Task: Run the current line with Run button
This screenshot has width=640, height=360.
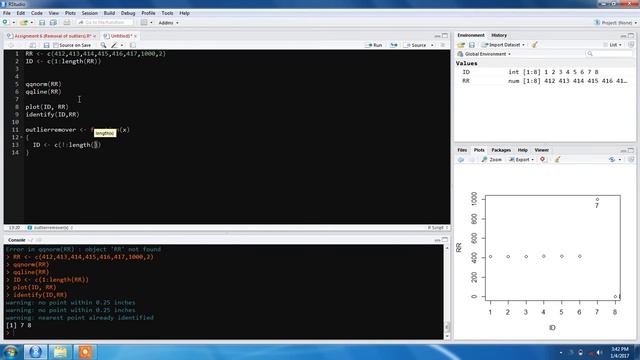Action: 374,45
